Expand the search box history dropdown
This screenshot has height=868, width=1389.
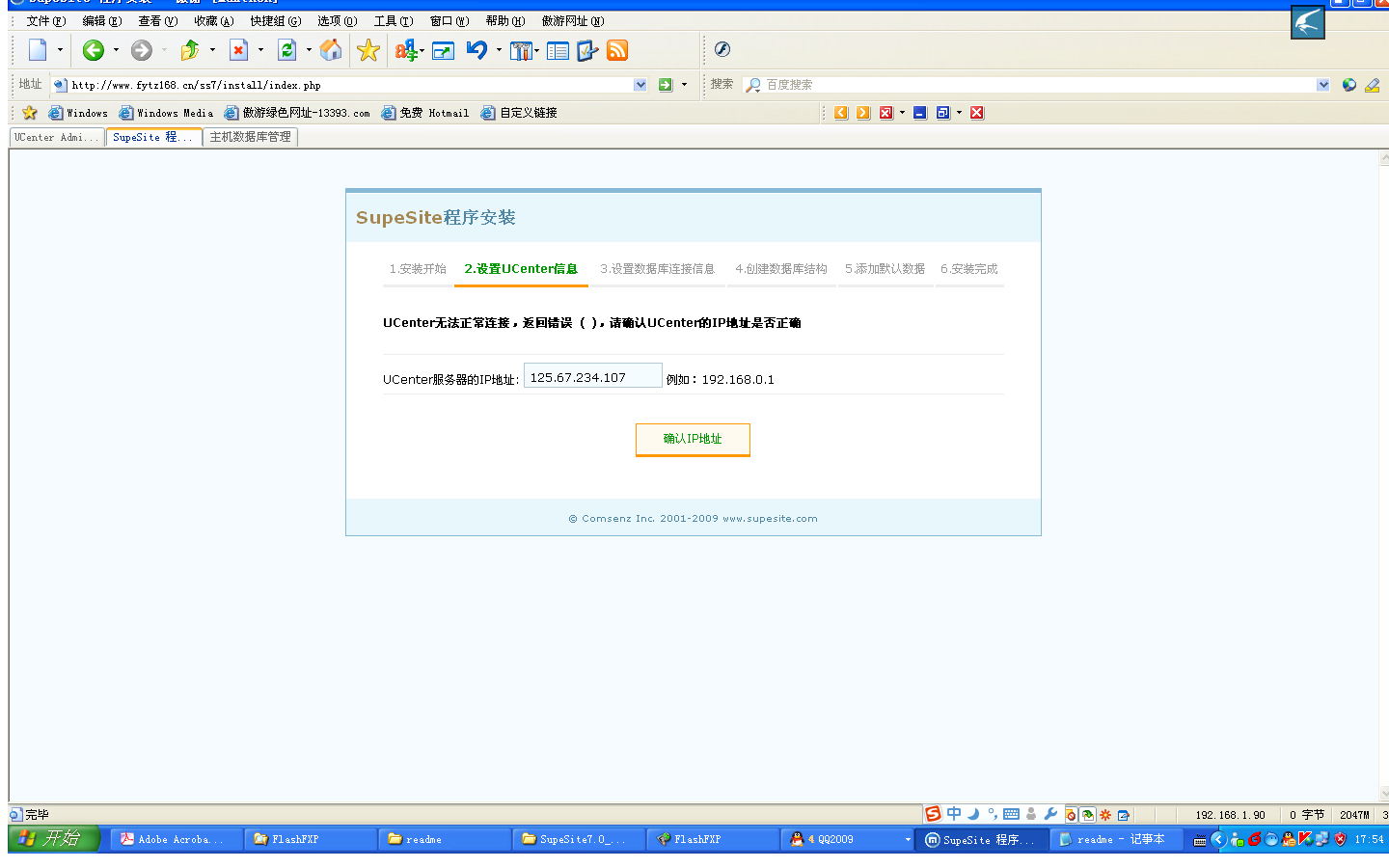[1323, 85]
